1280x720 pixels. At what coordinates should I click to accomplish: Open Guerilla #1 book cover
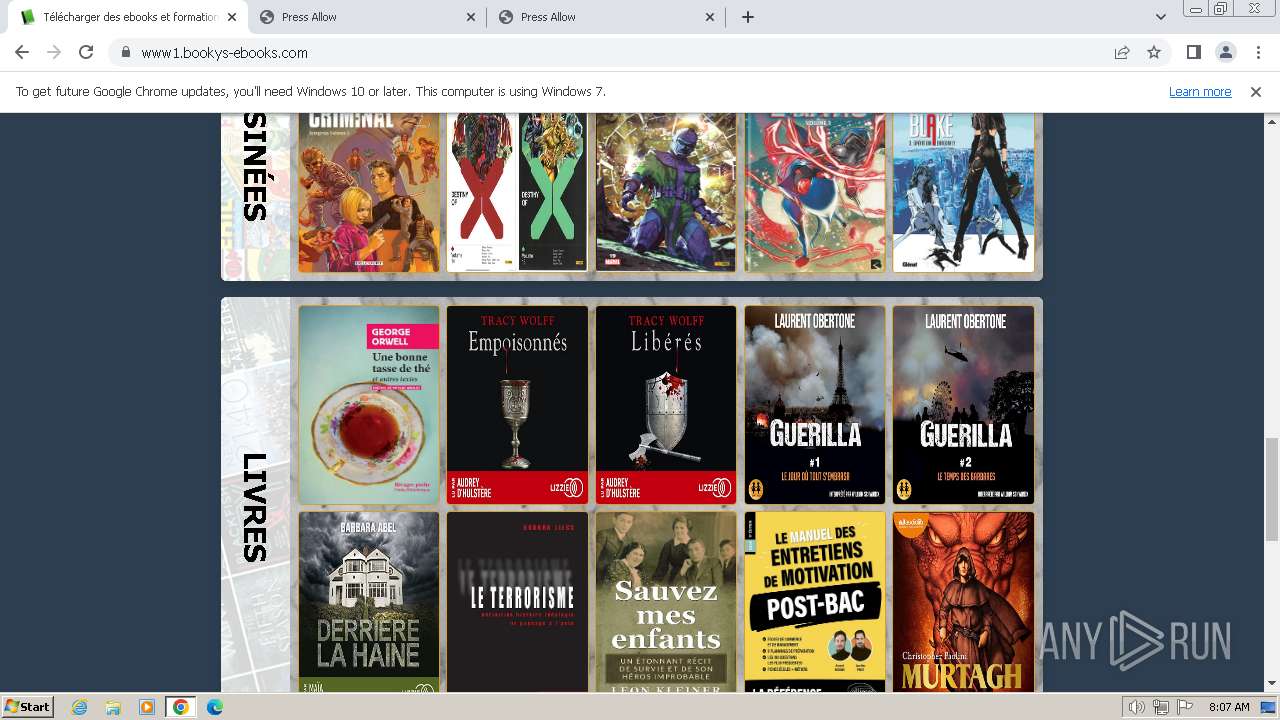(815, 404)
